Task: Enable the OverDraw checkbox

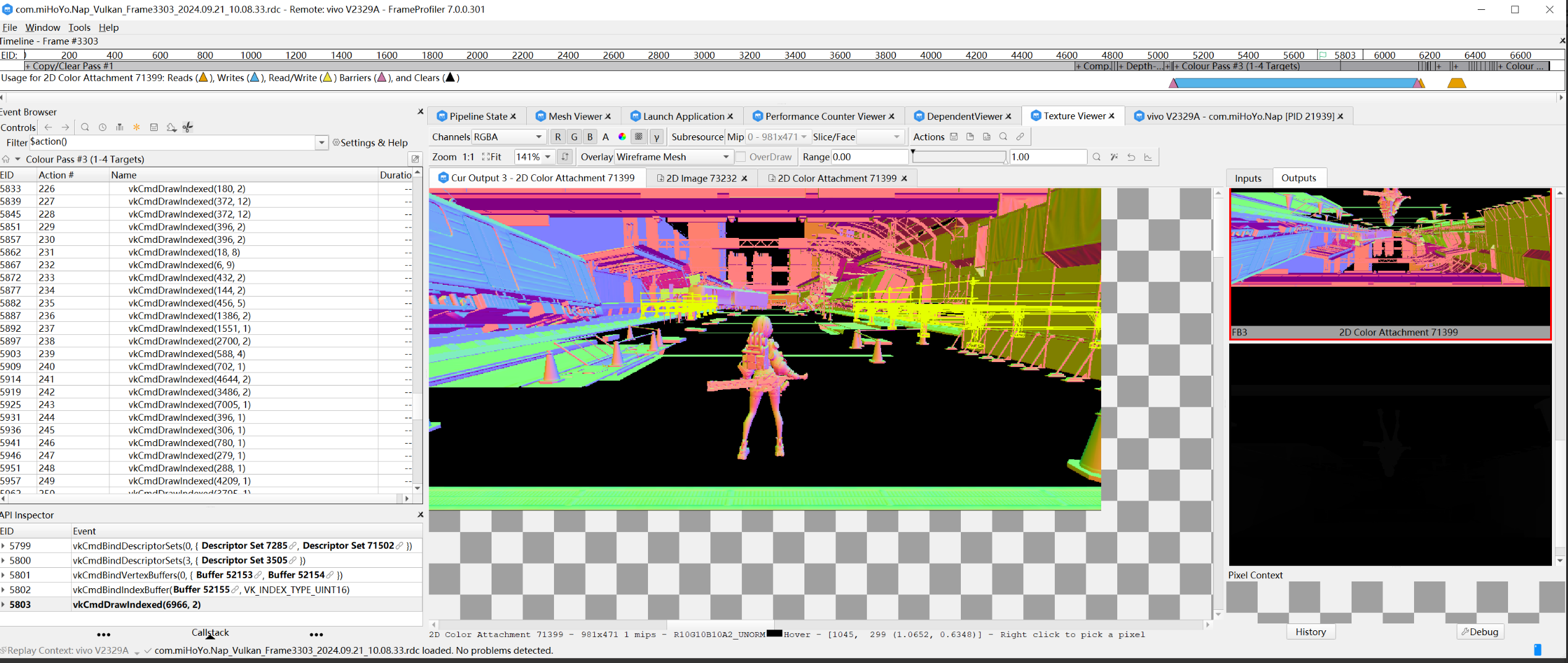Action: click(740, 157)
